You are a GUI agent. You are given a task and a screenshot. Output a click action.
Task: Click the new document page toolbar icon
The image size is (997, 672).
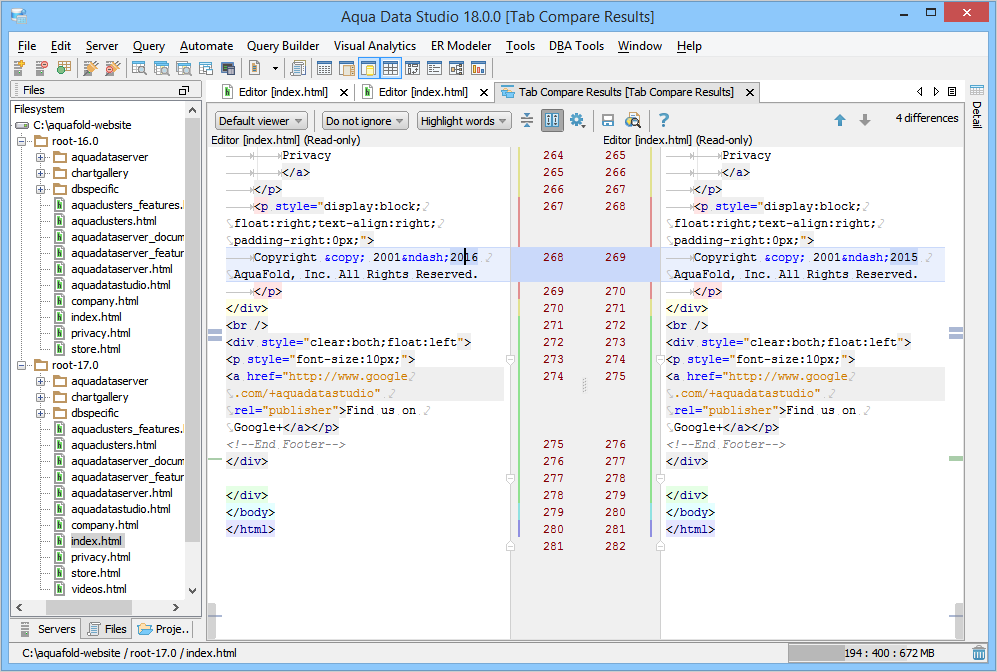click(x=255, y=68)
